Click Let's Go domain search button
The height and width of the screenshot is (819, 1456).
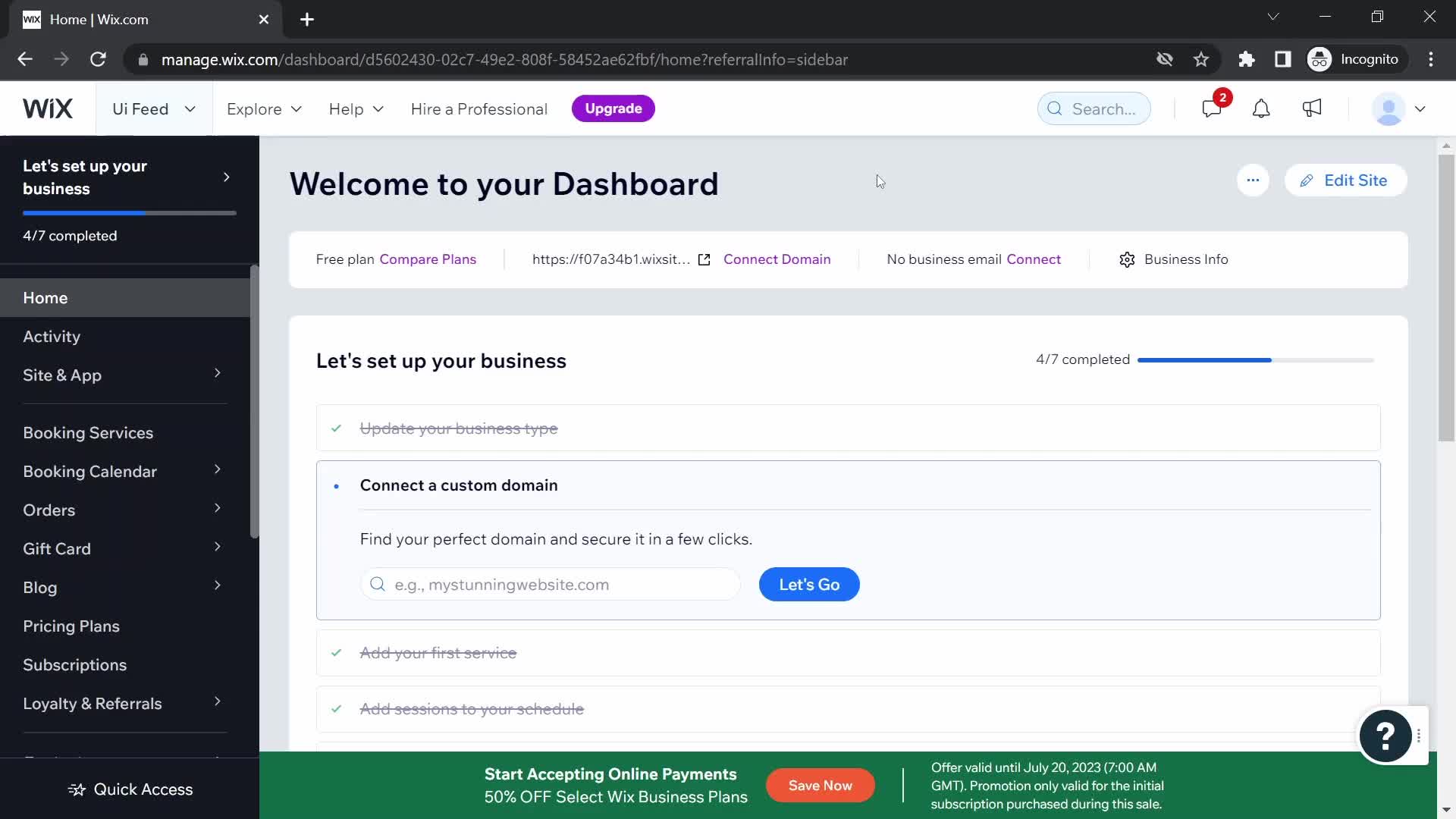(x=810, y=584)
